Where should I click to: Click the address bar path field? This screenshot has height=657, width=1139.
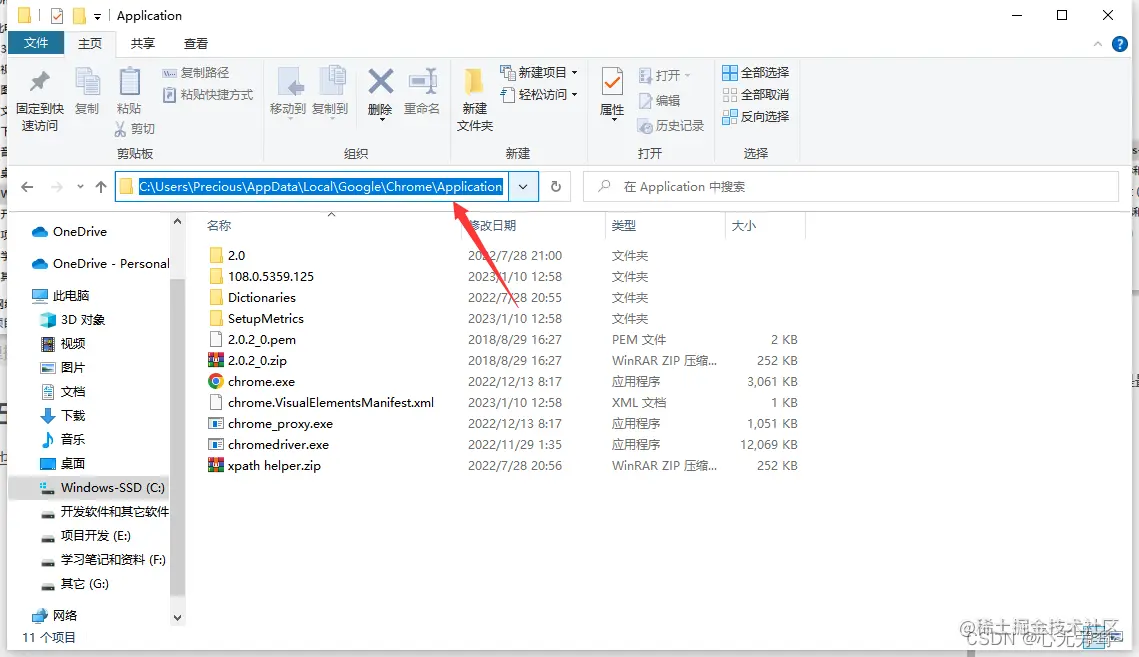(312, 187)
